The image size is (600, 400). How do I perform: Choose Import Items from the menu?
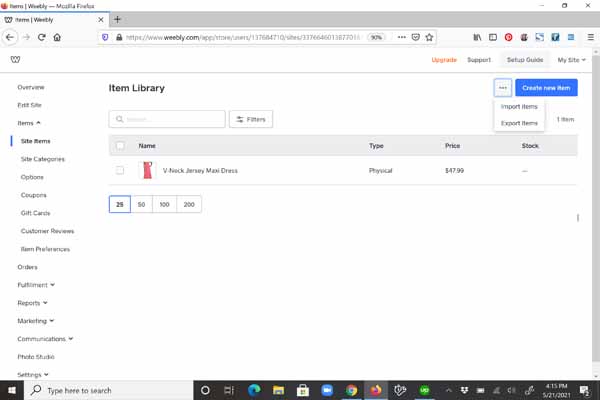coord(519,106)
